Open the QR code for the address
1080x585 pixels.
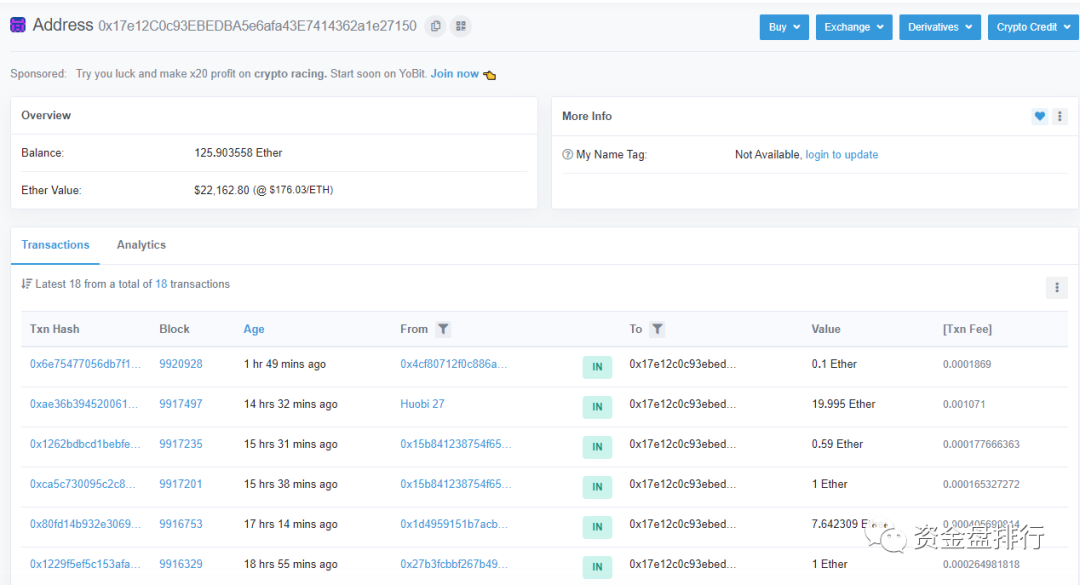coord(460,26)
